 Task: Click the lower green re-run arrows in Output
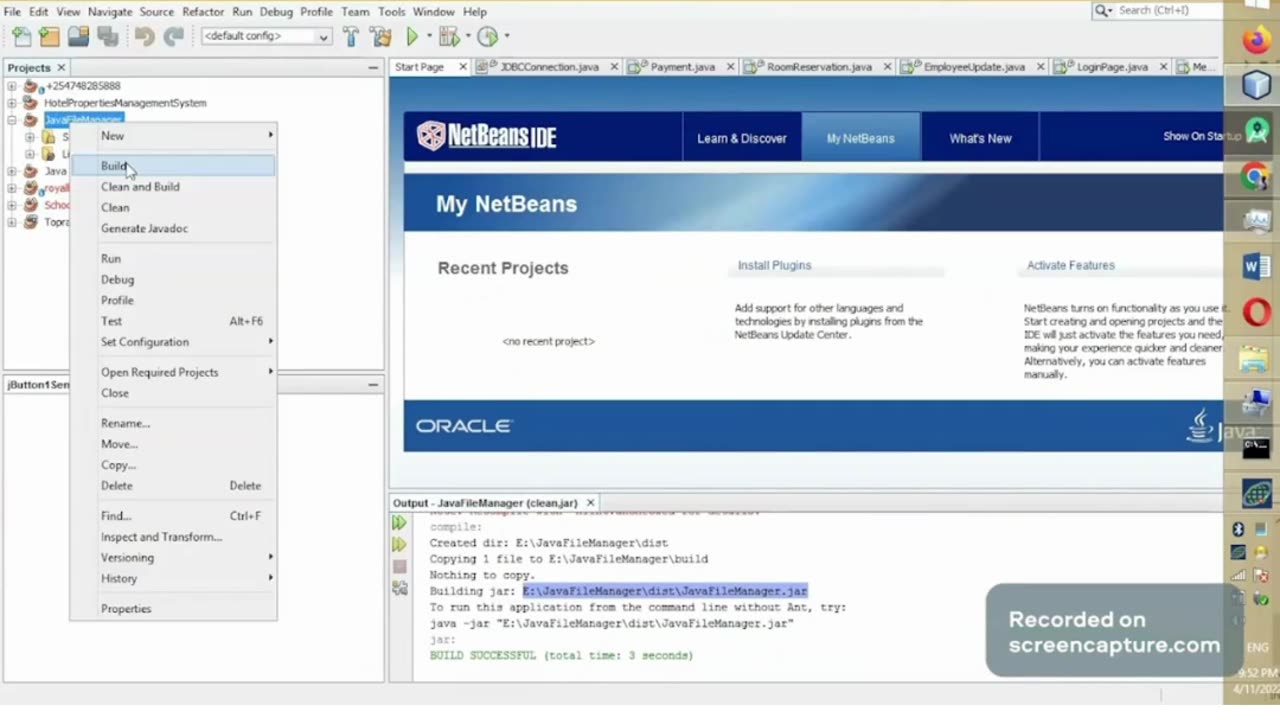click(399, 545)
